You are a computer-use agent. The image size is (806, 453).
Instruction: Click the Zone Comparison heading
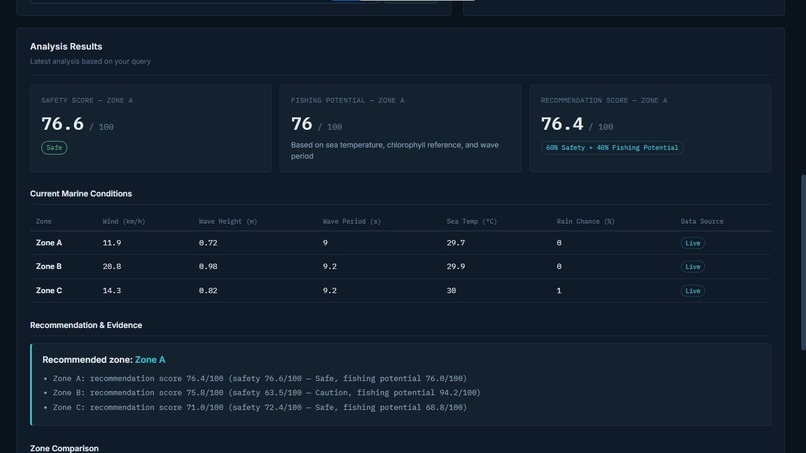64,448
